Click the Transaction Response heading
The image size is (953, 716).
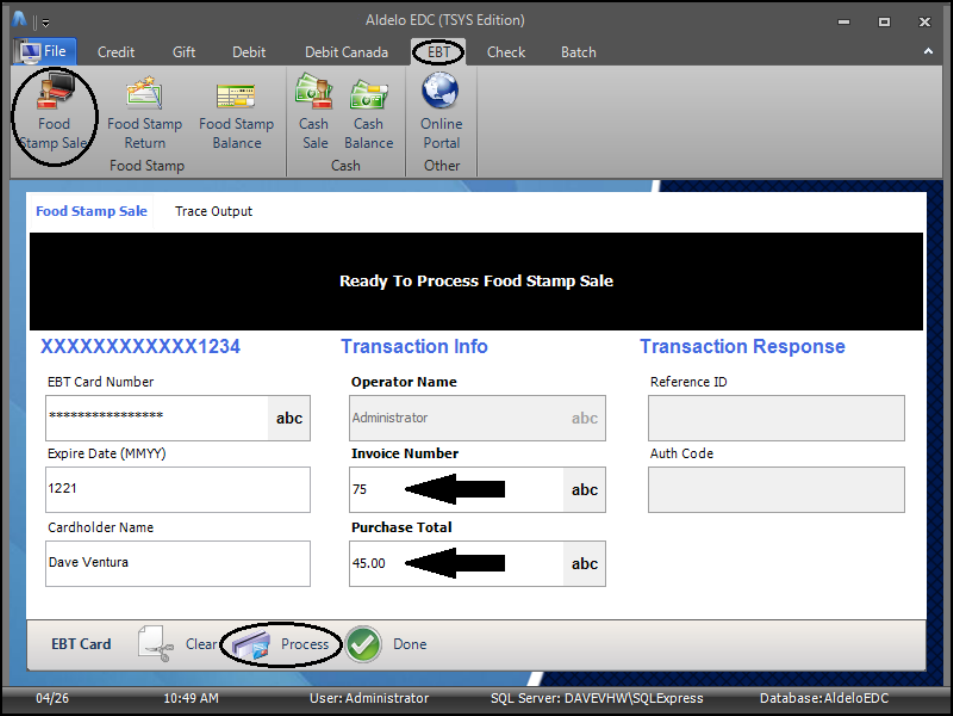pyautogui.click(x=742, y=346)
